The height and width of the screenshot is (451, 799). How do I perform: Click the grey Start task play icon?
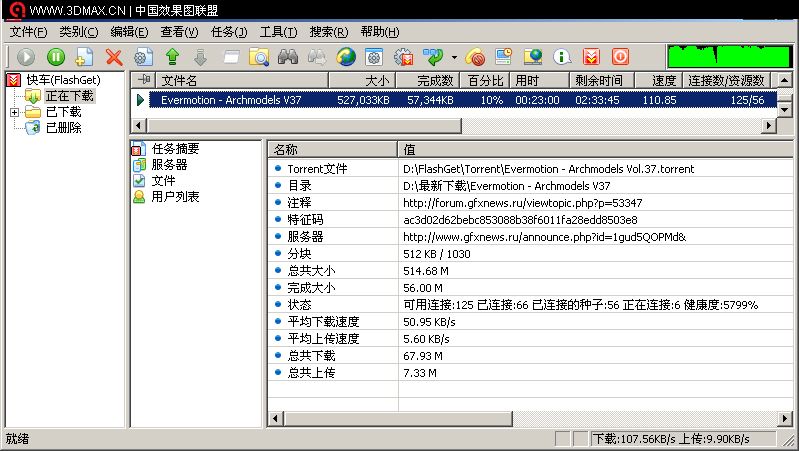(x=26, y=57)
